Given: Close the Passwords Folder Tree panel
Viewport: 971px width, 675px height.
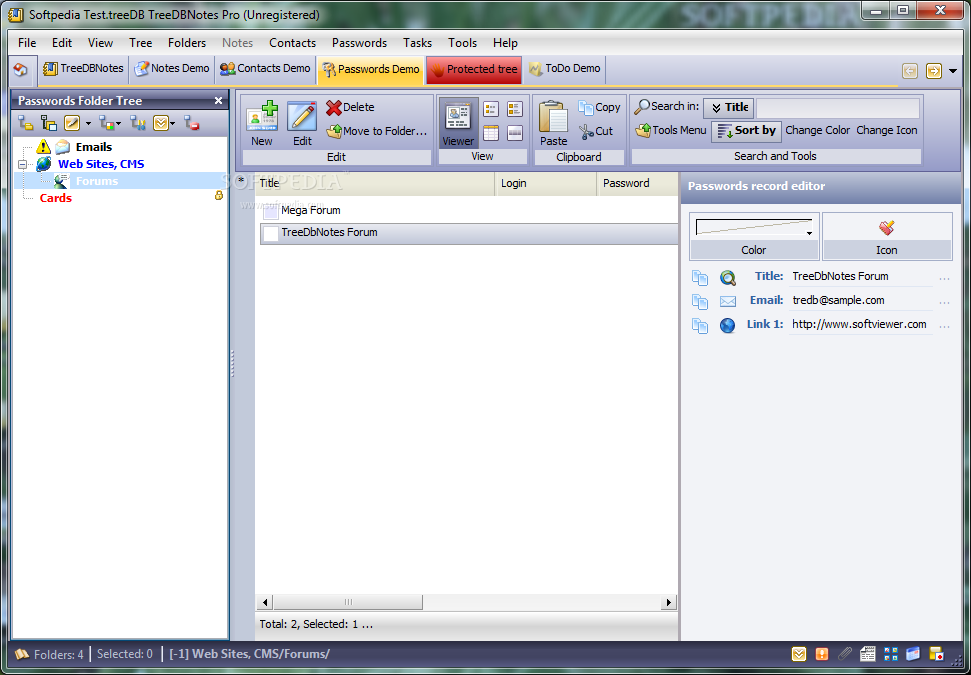Looking at the screenshot, I should 218,100.
